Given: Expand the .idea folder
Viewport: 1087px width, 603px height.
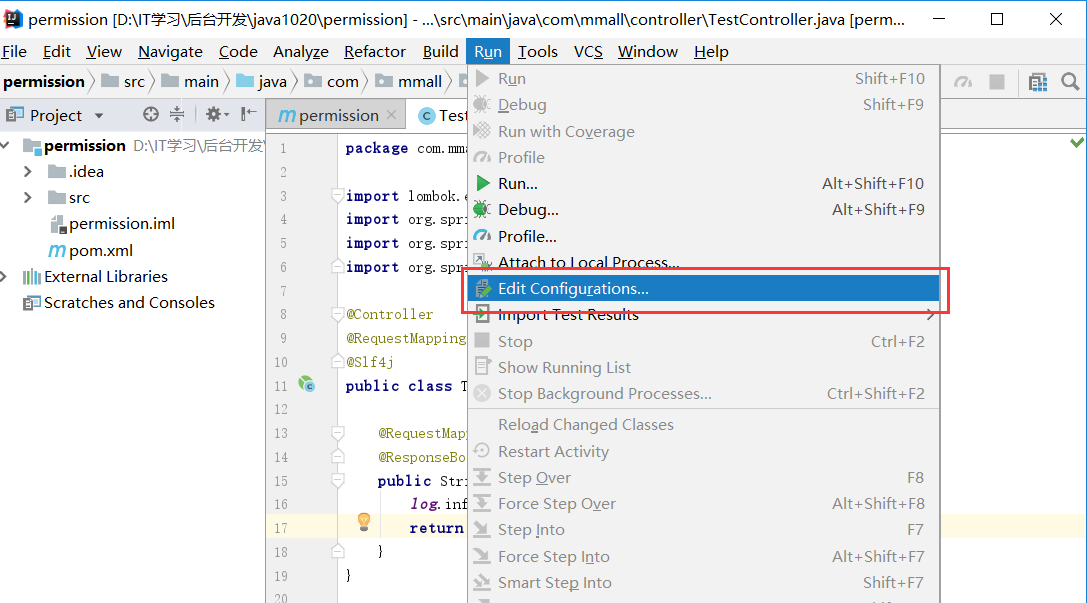Looking at the screenshot, I should (x=27, y=172).
